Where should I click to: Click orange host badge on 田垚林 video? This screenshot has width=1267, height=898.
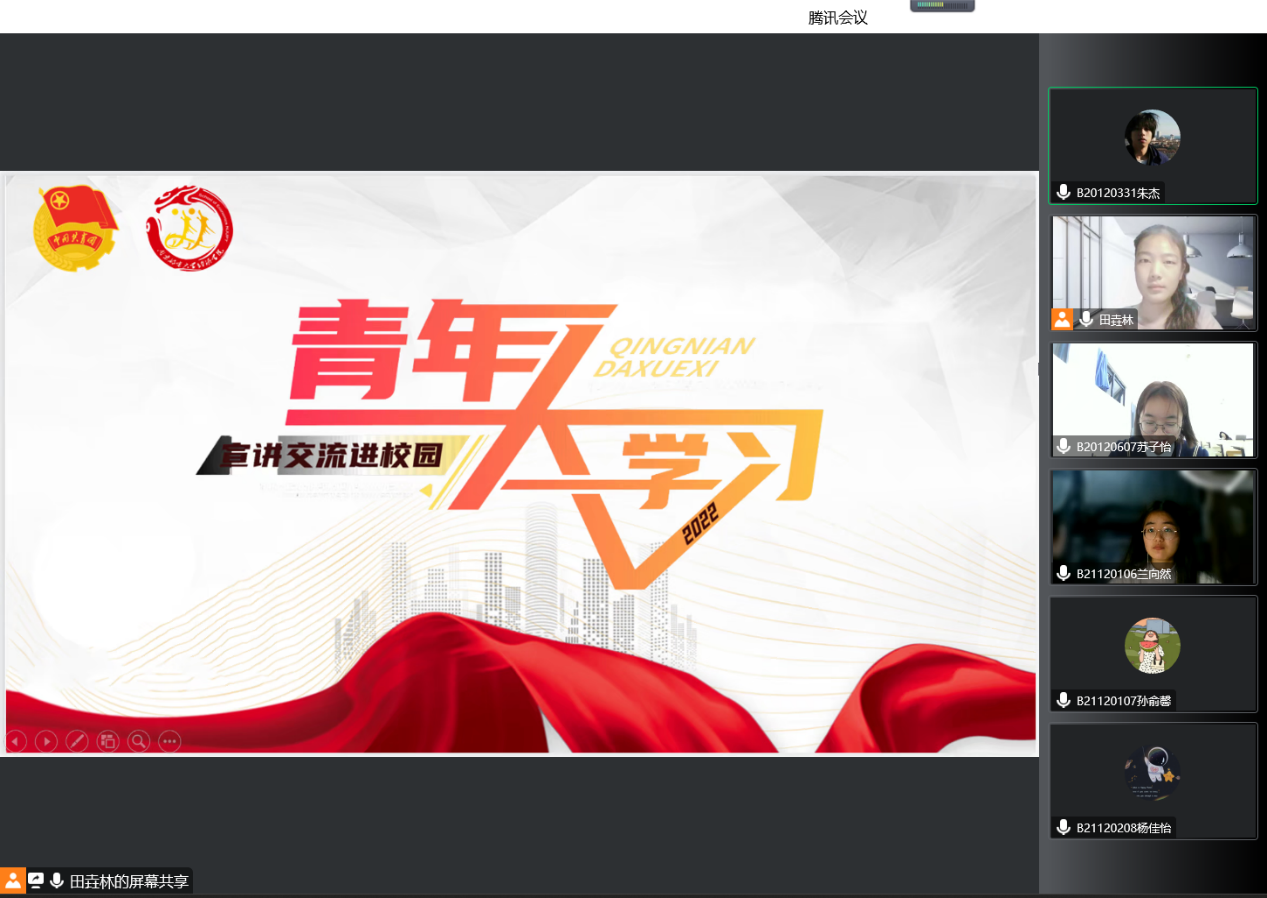pyautogui.click(x=1062, y=320)
